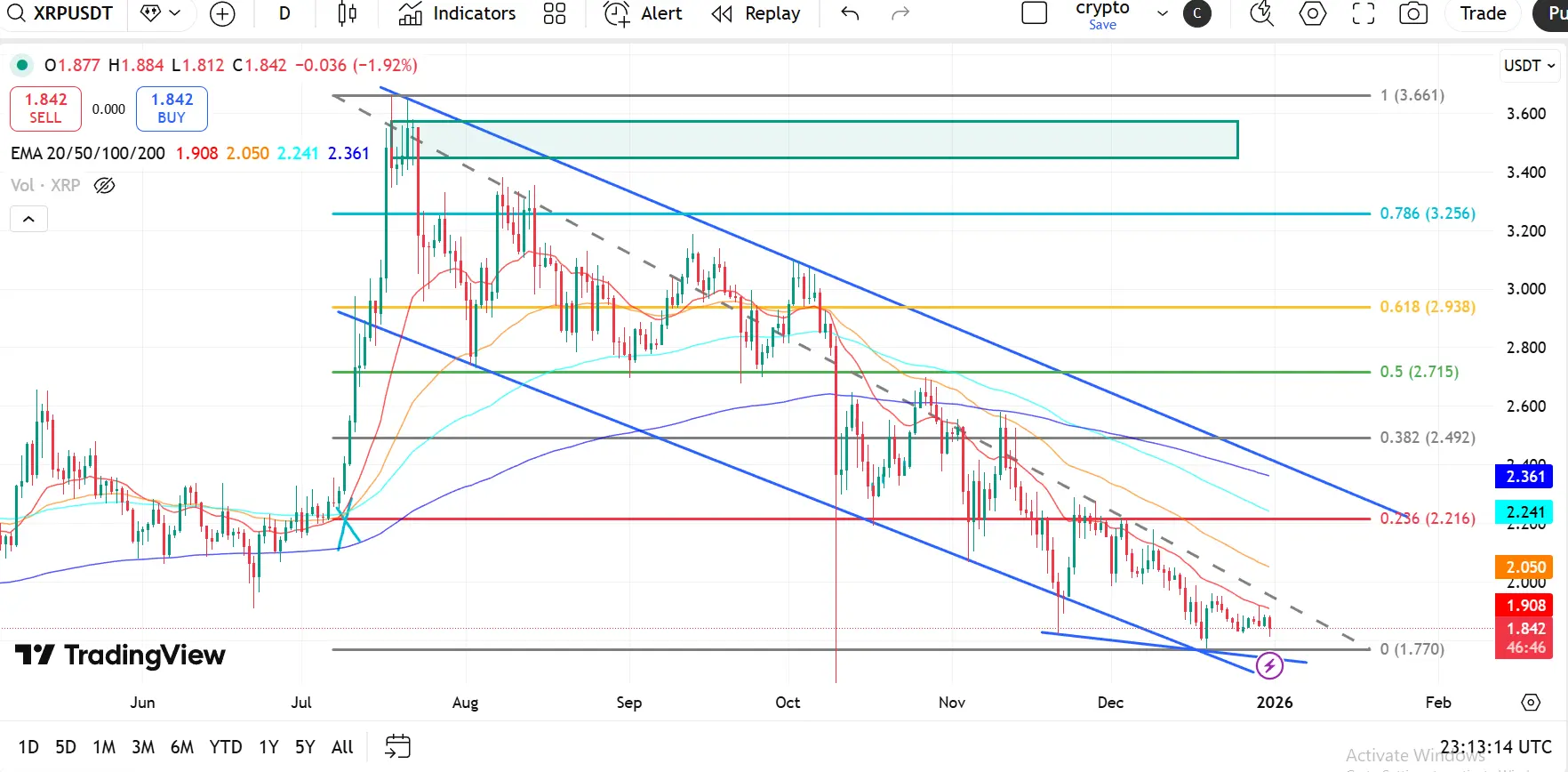Select the 5D time range
Screen dimensions: 1568x772
point(66,747)
